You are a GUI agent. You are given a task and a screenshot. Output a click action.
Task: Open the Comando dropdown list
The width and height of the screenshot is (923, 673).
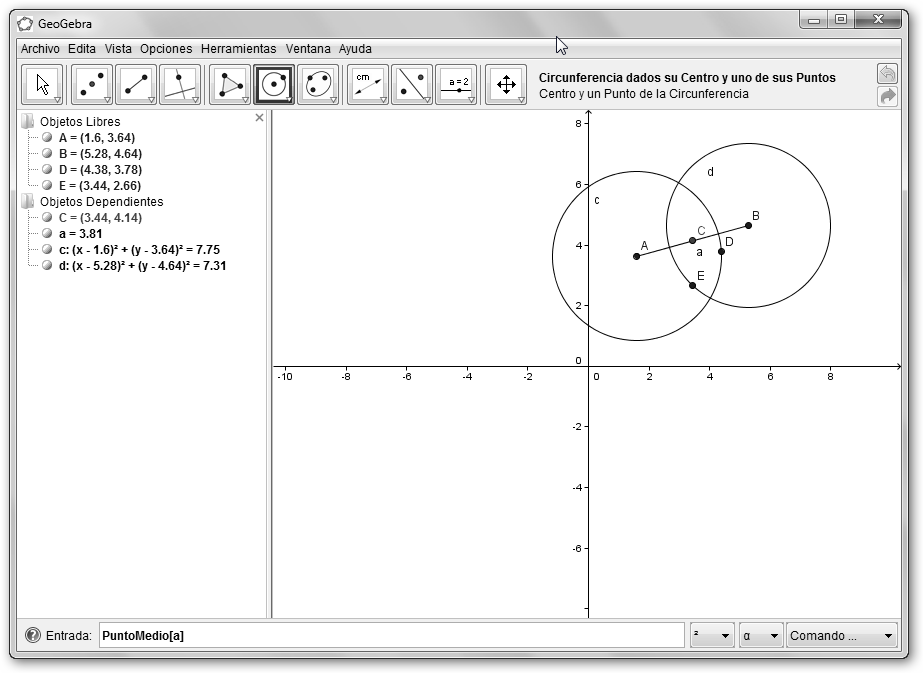pos(841,636)
